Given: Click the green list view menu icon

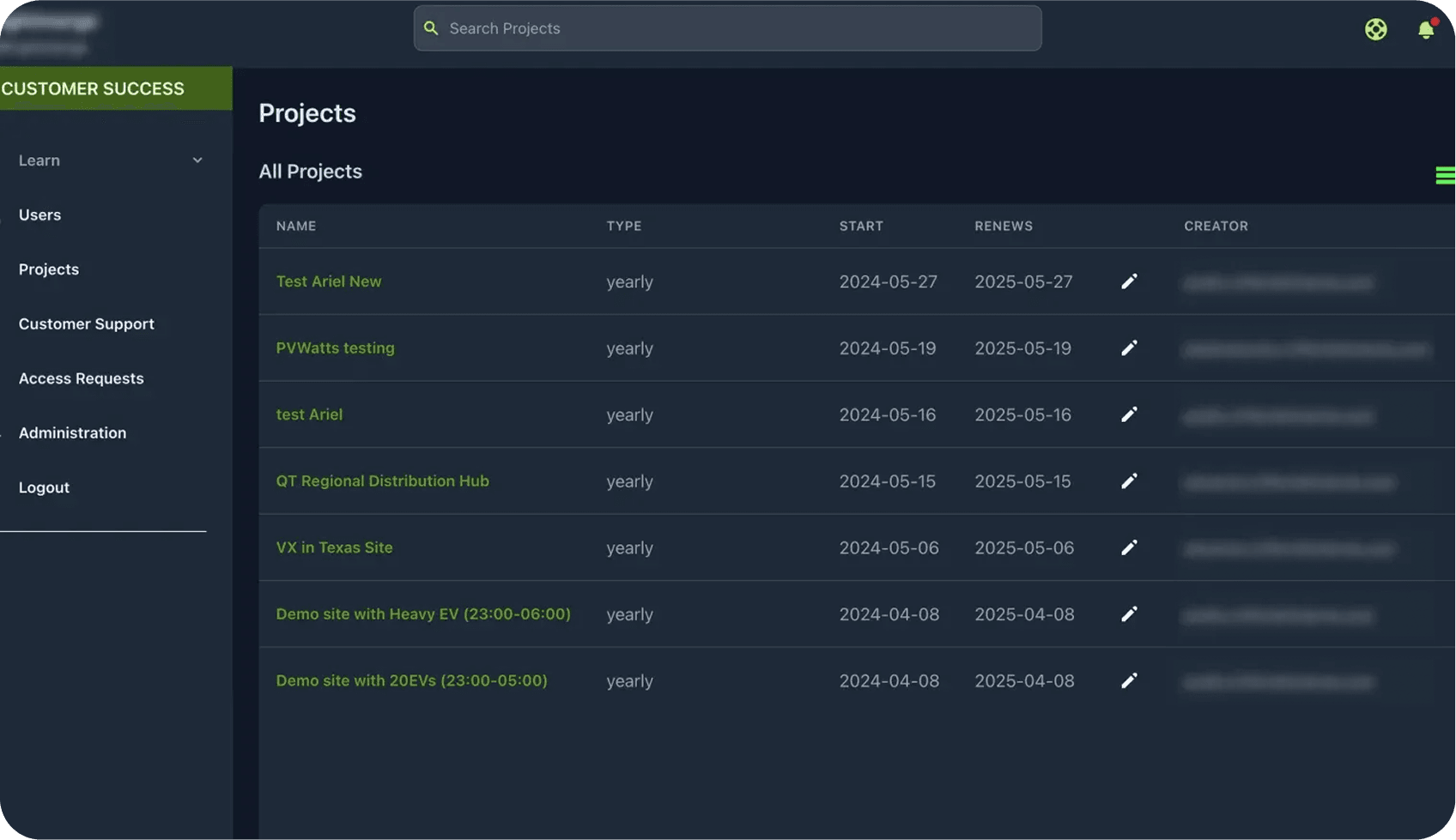Looking at the screenshot, I should 1445,175.
